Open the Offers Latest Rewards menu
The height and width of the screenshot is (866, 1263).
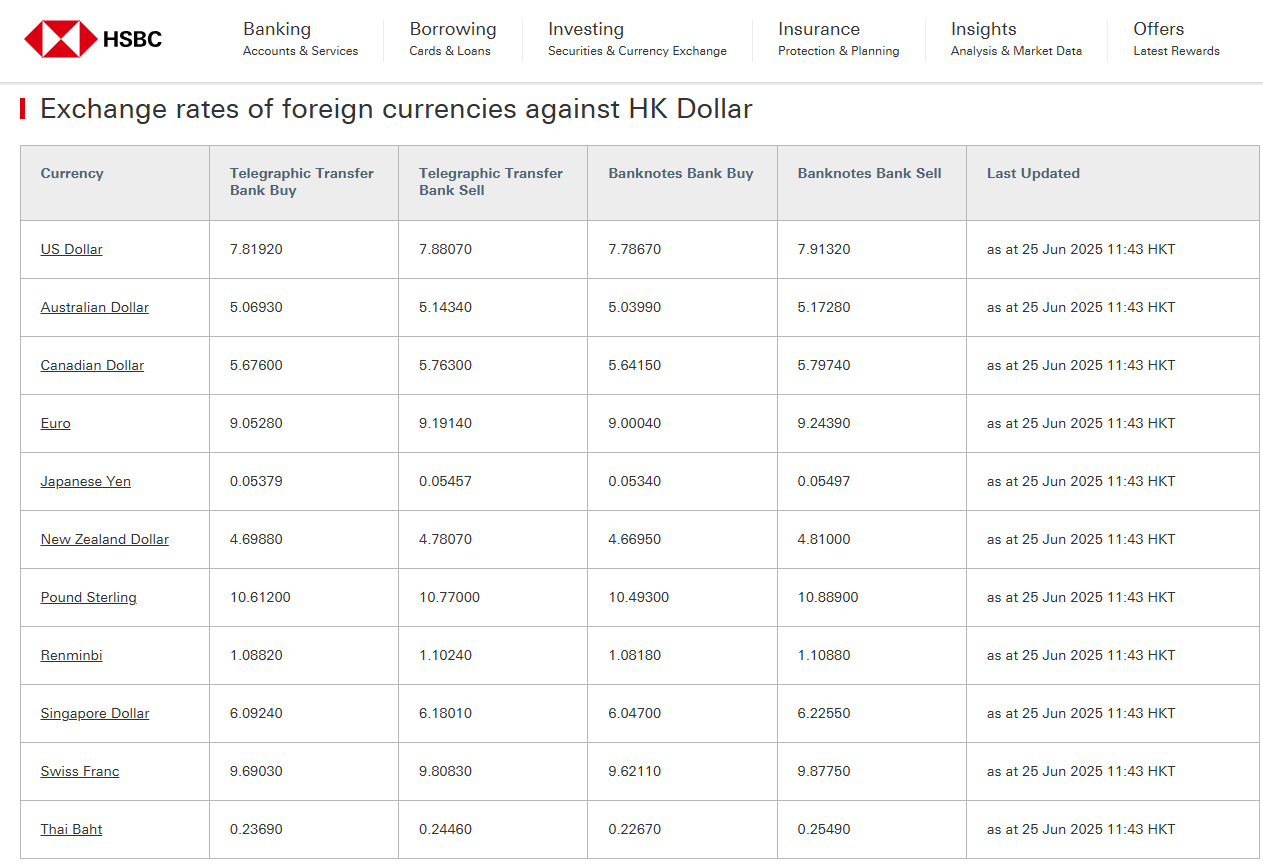pyautogui.click(x=1175, y=39)
